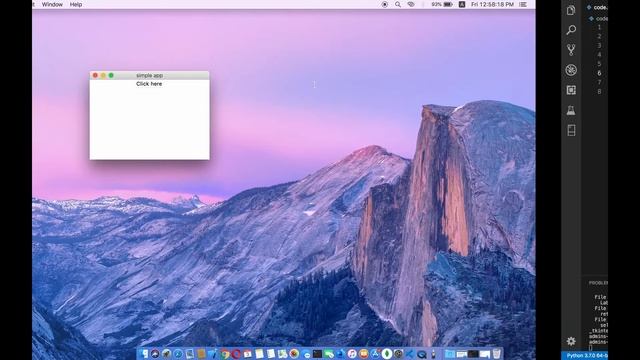Open the VS Code Debug bug icon
This screenshot has height=360, width=640.
(x=571, y=70)
